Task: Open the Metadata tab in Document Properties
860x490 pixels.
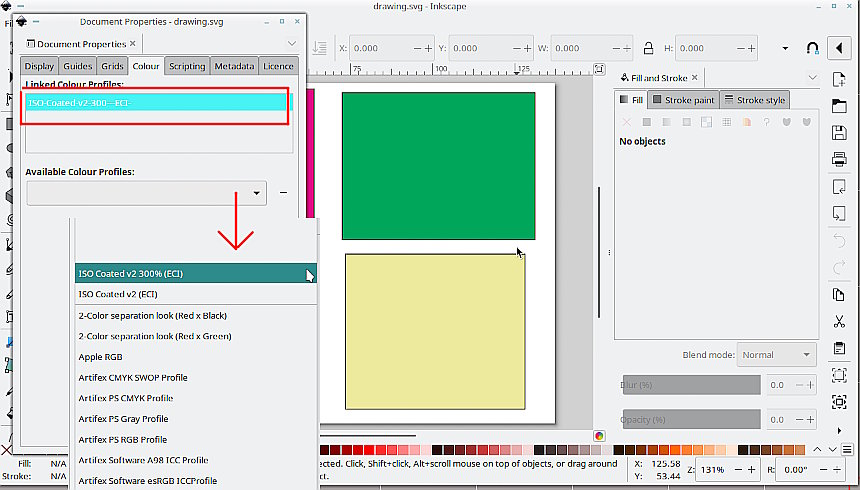Action: [234, 66]
